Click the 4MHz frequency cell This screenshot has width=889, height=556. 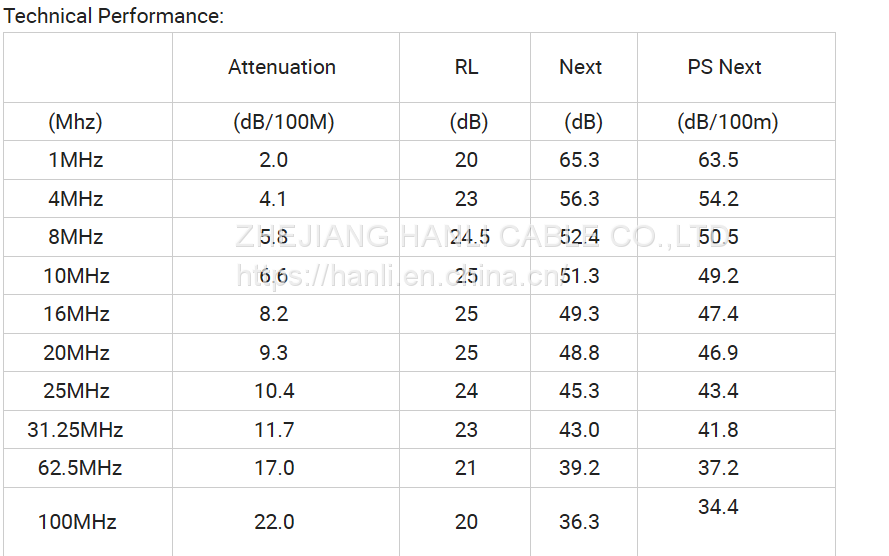click(x=75, y=199)
